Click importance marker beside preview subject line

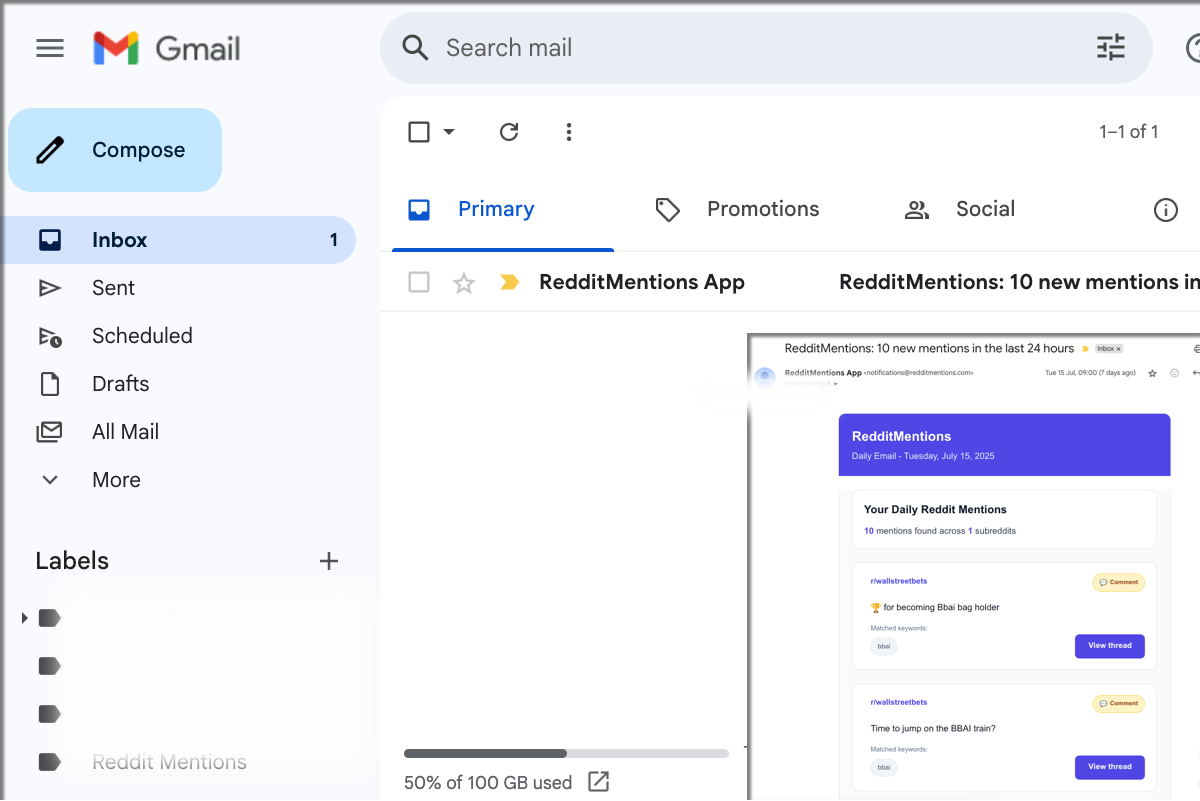[x=1085, y=349]
